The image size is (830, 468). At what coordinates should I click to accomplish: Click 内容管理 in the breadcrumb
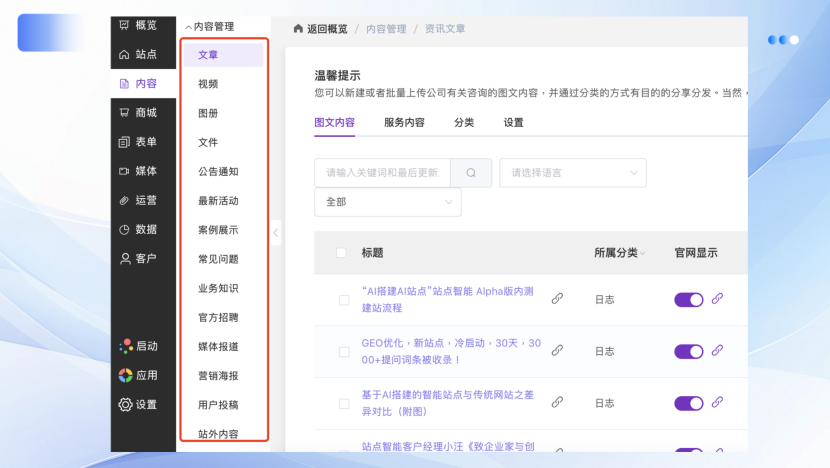(x=385, y=29)
